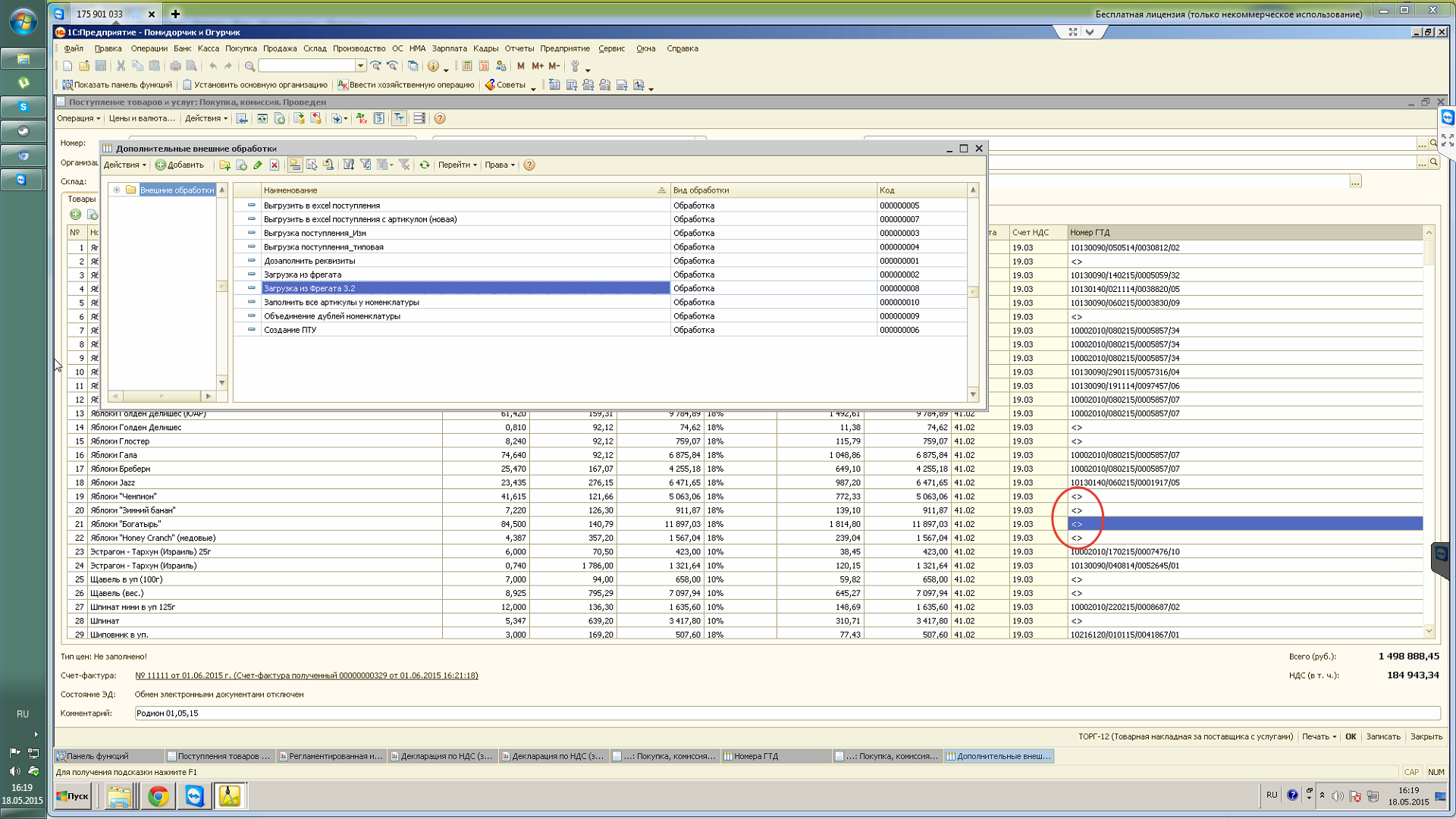
Task: Open the Счет-фактура № 11111 link
Action: [x=306, y=676]
